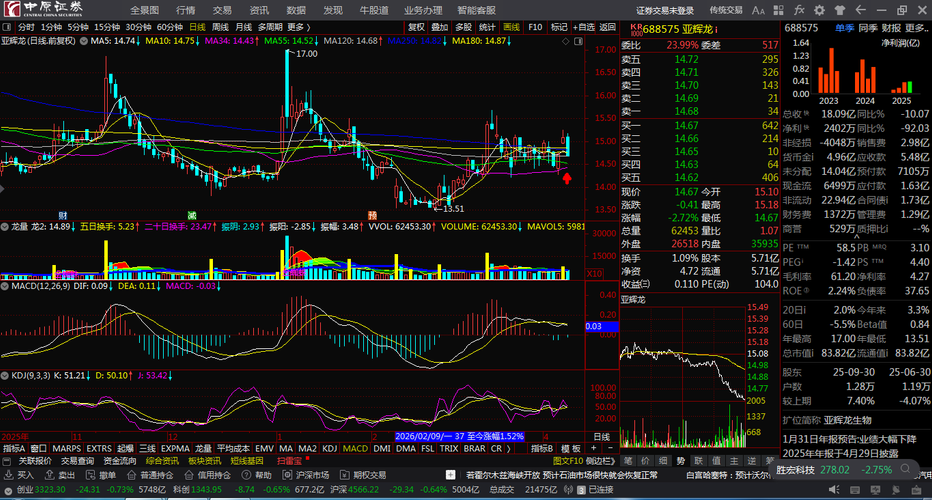Select 单季 in financial panel
The width and height of the screenshot is (932, 500).
click(844, 28)
